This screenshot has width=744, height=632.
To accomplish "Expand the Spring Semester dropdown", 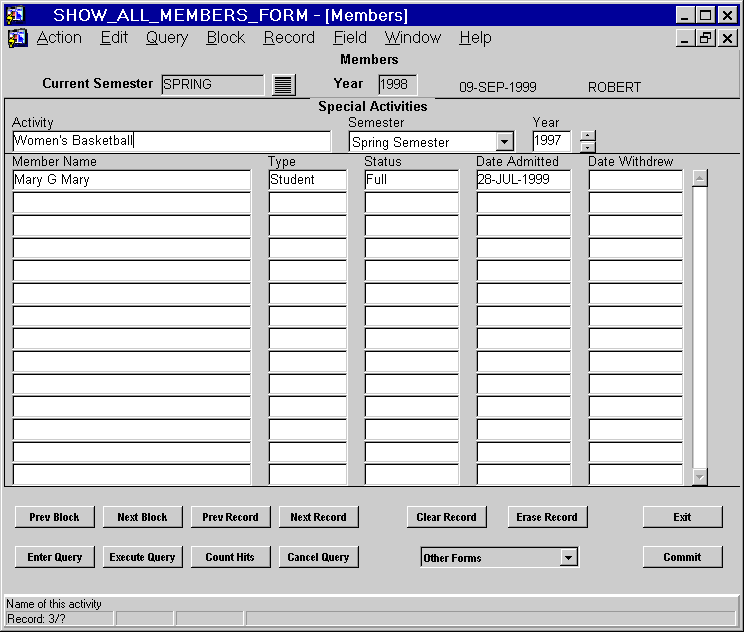I will [504, 141].
